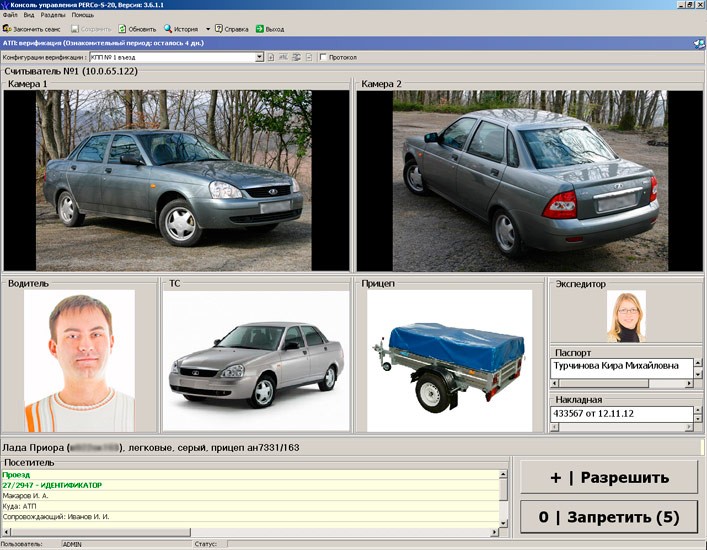Screen dimensions: 707x550
Task: Open the 'Файл' menu
Action: [10, 15]
